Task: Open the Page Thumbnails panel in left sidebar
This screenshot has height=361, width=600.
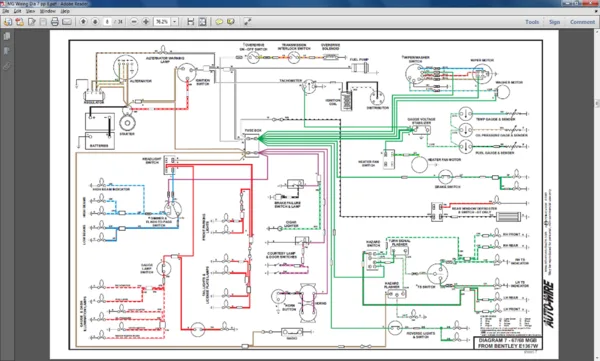Action: coord(7,36)
